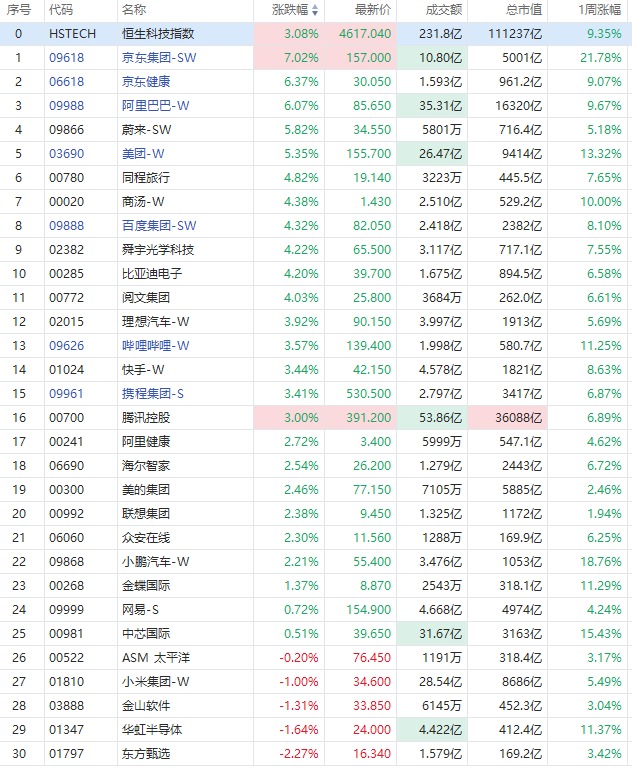The image size is (632, 768).
Task: Select 蔚来-SW name cell
Action: pyautogui.click(x=146, y=130)
